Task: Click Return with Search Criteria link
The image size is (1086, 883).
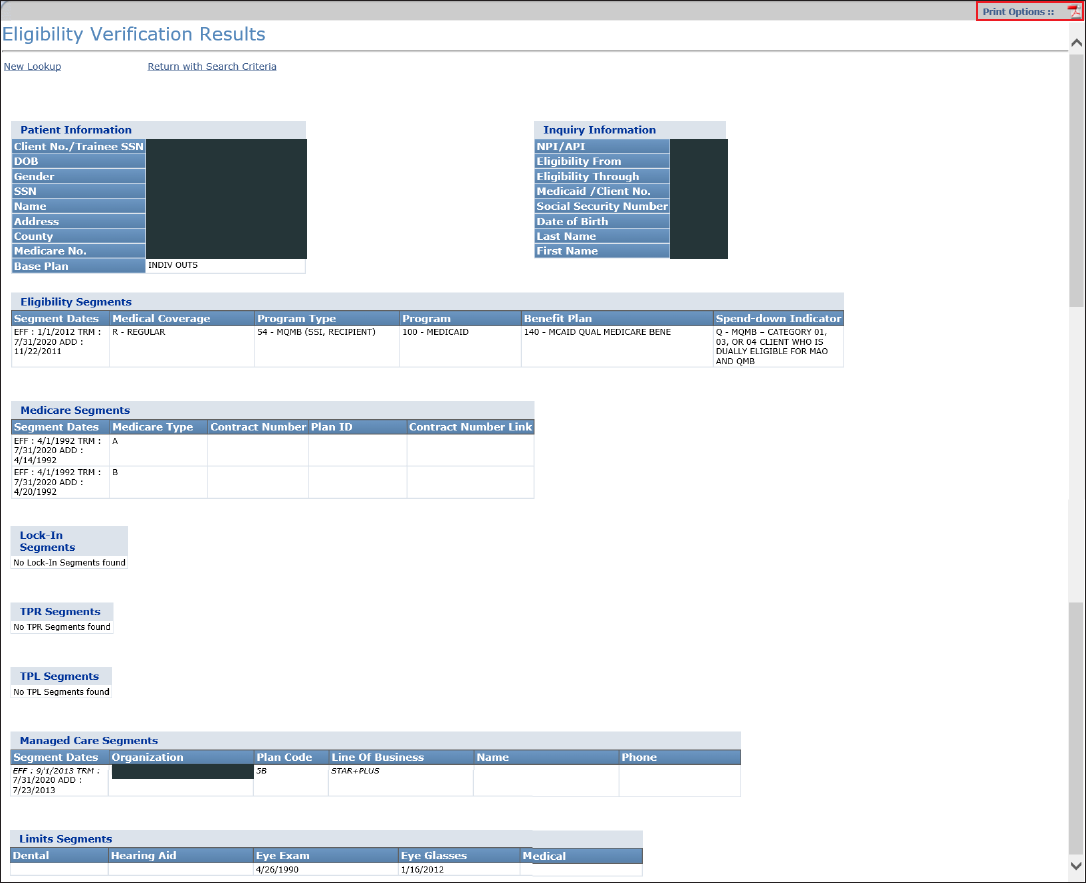Action: point(212,66)
